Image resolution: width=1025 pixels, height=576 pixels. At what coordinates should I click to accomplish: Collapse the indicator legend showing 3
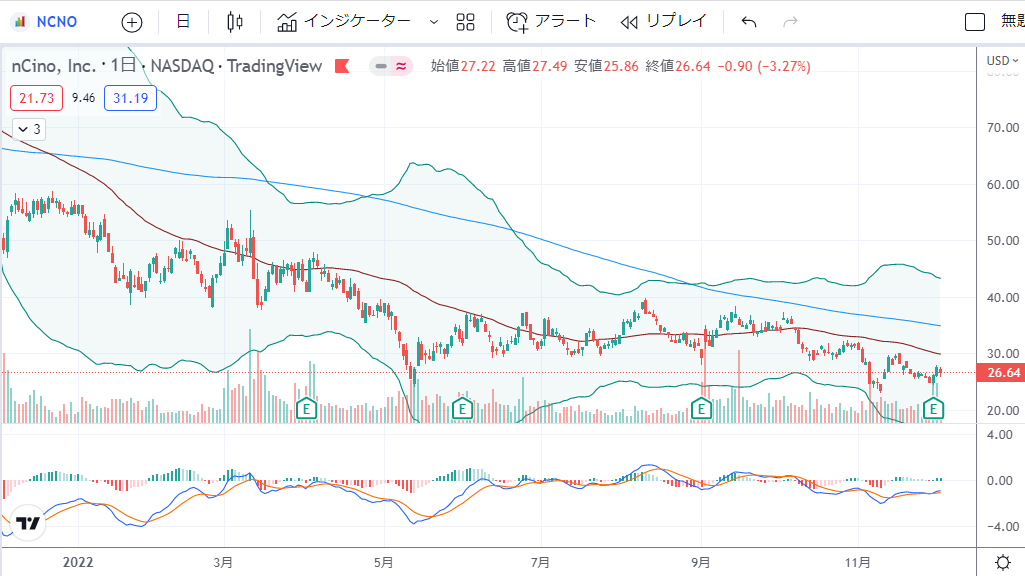(x=29, y=129)
